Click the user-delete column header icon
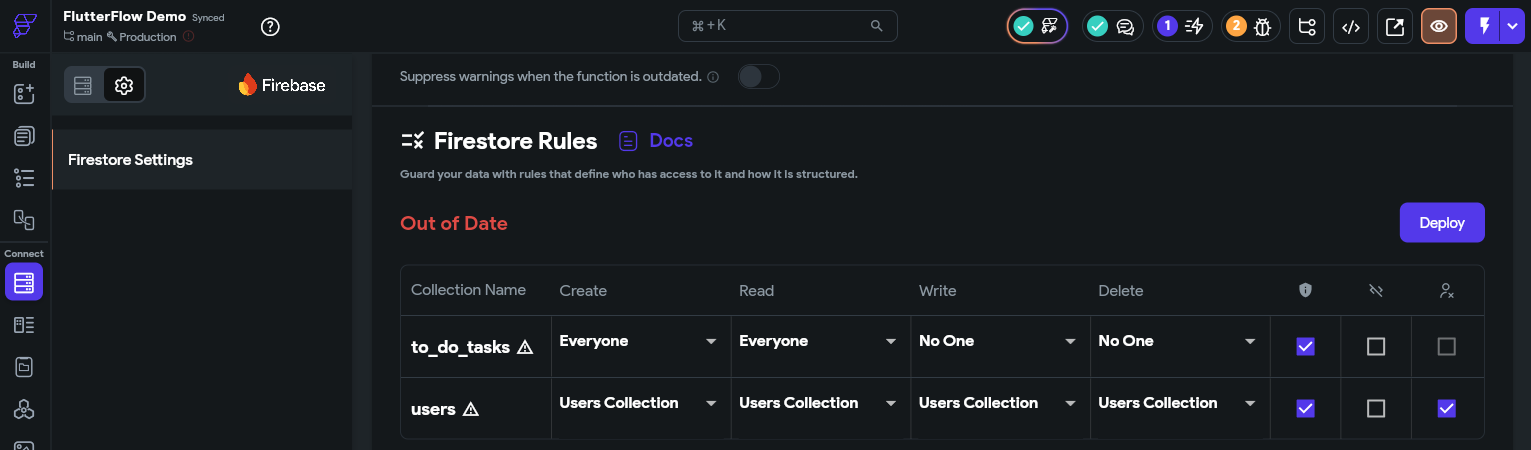The height and width of the screenshot is (450, 1531). click(x=1446, y=290)
